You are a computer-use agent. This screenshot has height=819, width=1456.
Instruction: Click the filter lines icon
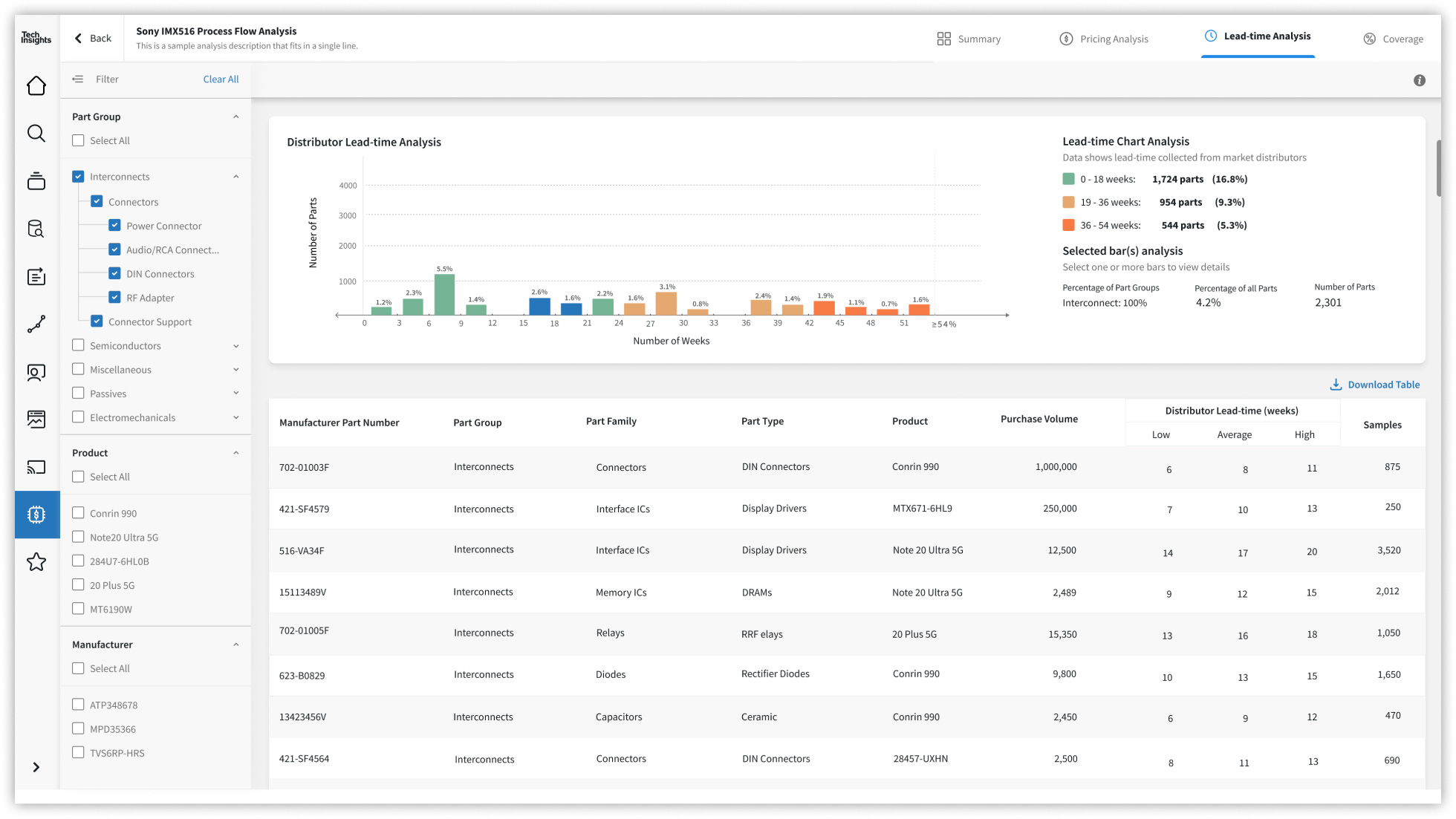78,79
